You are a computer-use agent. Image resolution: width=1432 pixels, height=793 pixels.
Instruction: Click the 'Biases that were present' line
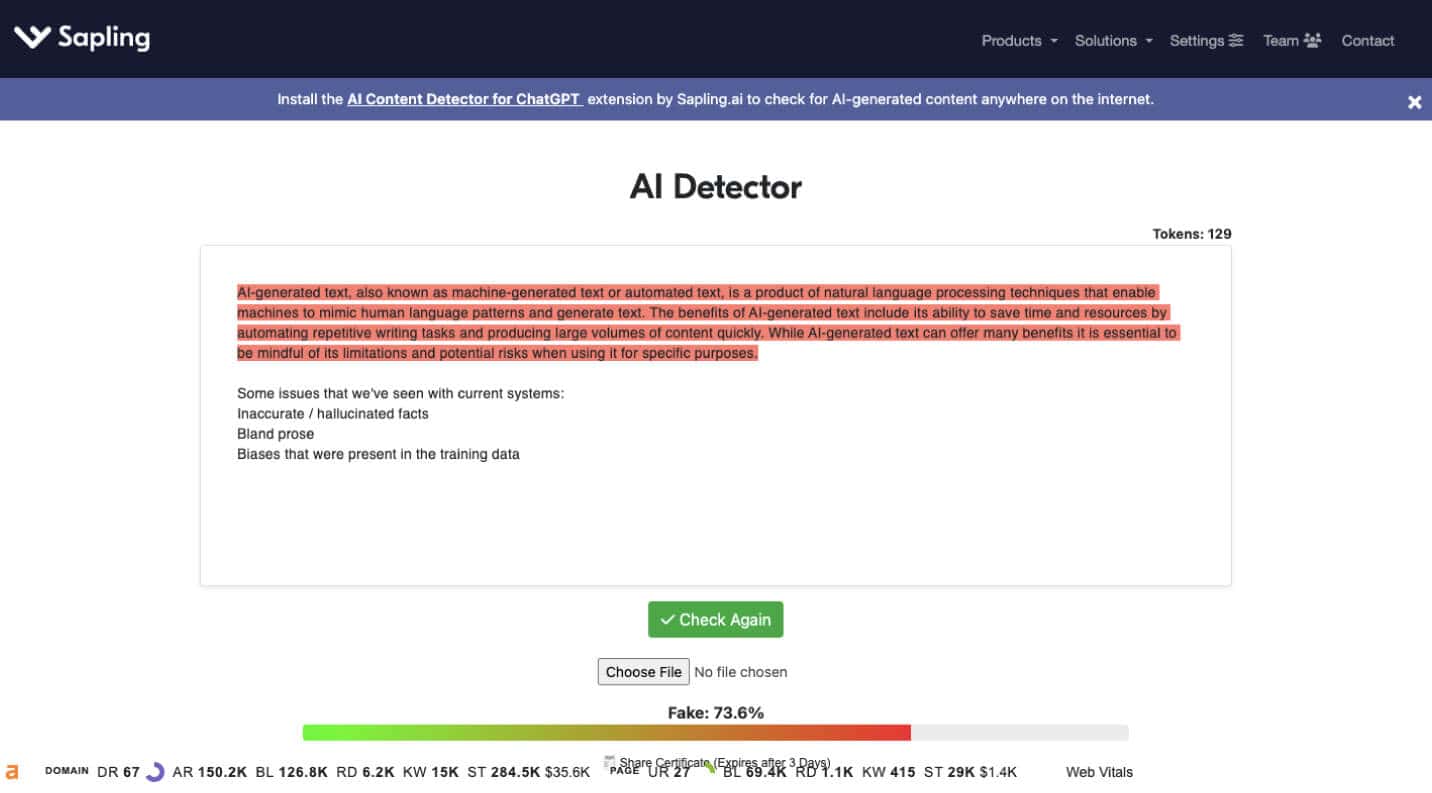point(378,454)
